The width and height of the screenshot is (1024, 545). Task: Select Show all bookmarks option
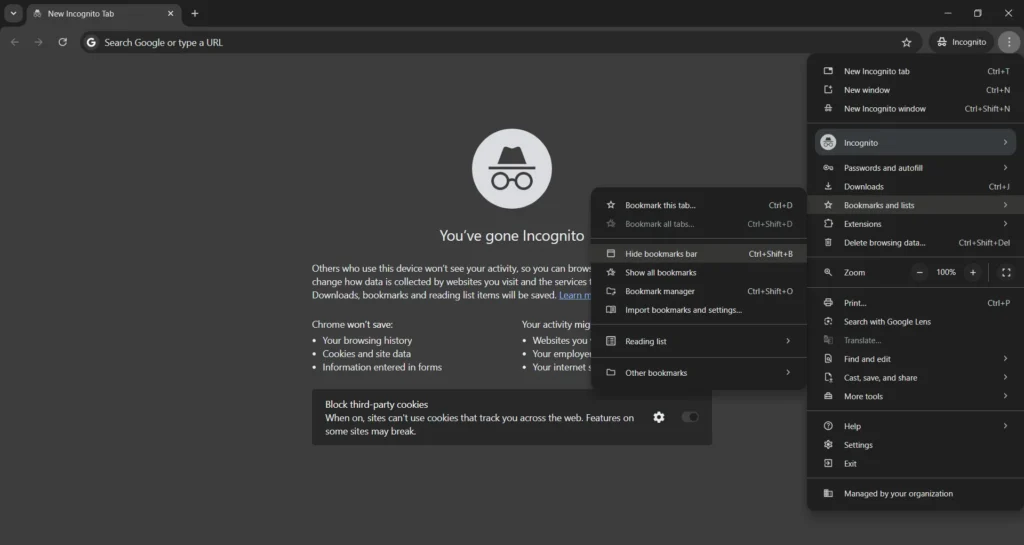(x=699, y=273)
